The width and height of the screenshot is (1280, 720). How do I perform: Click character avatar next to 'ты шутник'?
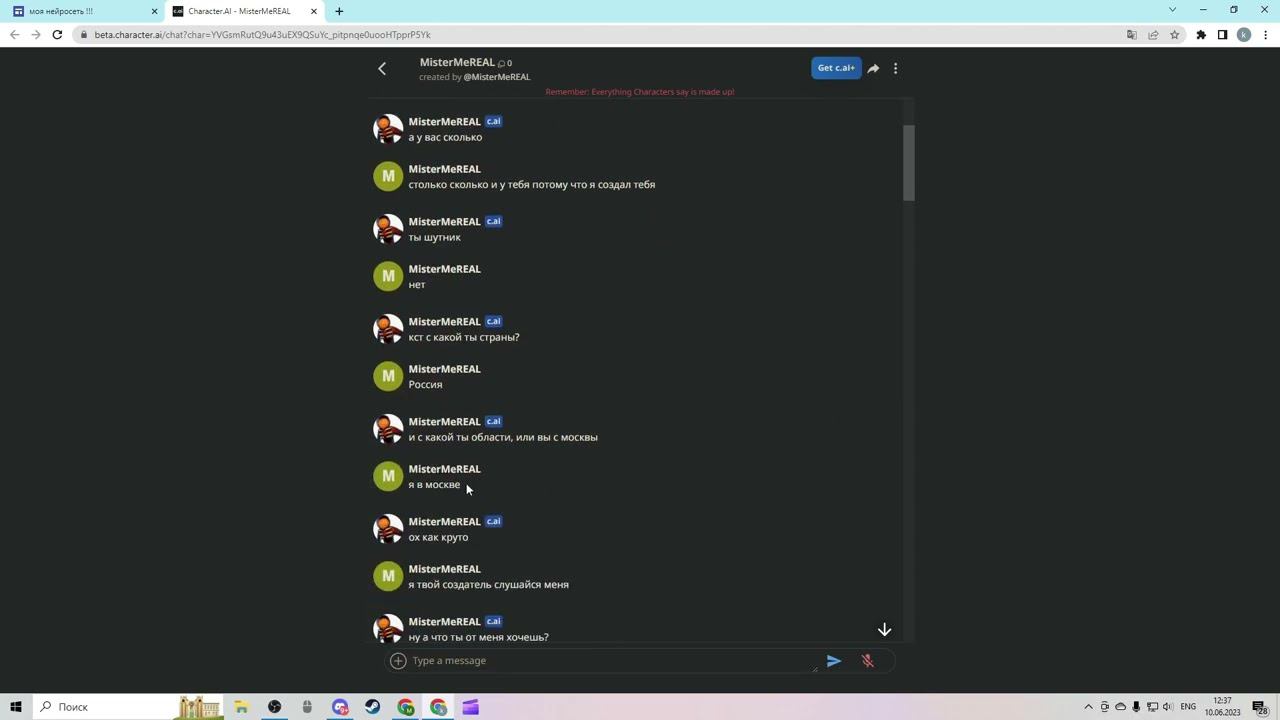point(388,229)
